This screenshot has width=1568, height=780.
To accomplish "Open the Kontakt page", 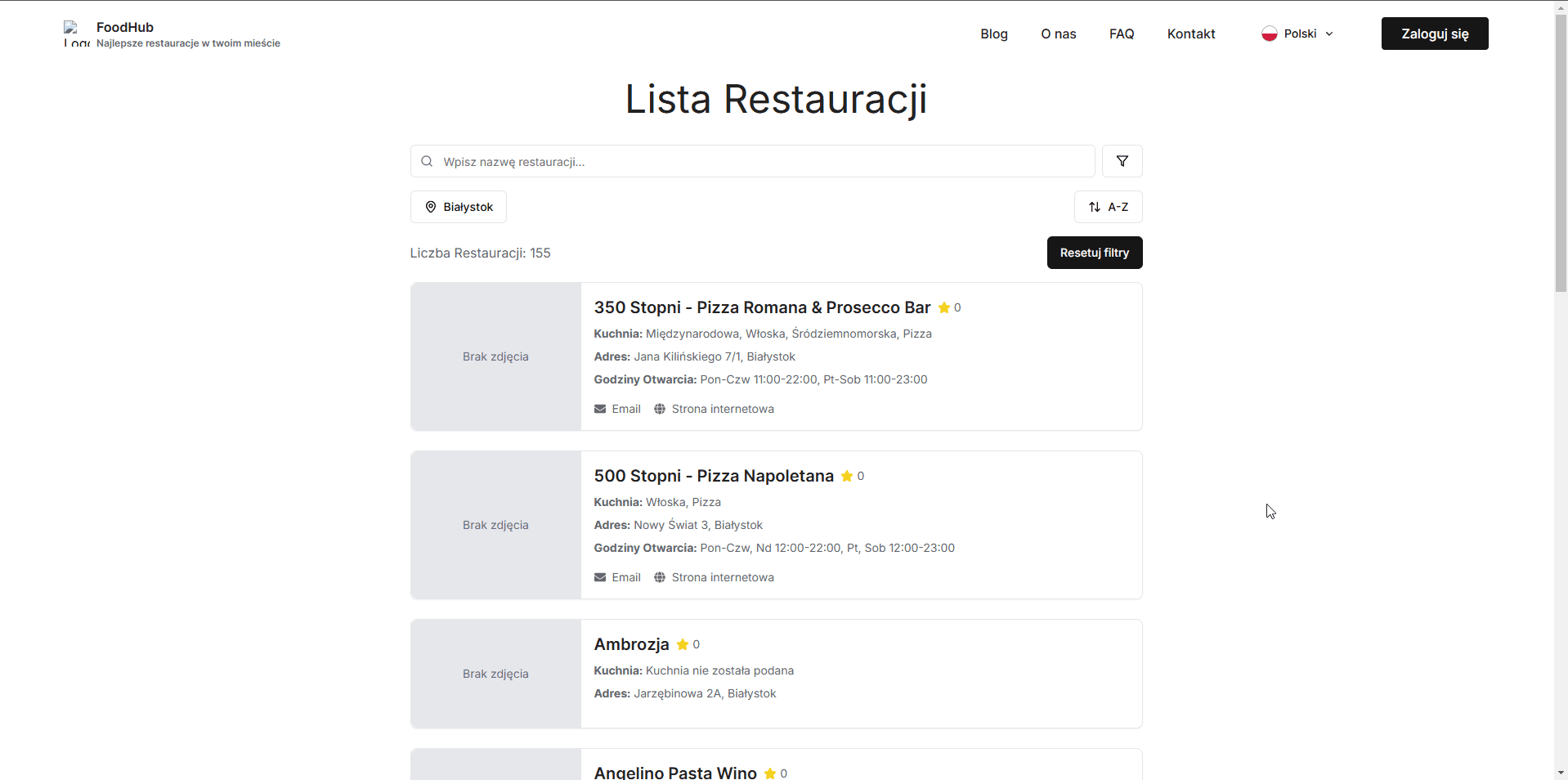I will (x=1190, y=34).
